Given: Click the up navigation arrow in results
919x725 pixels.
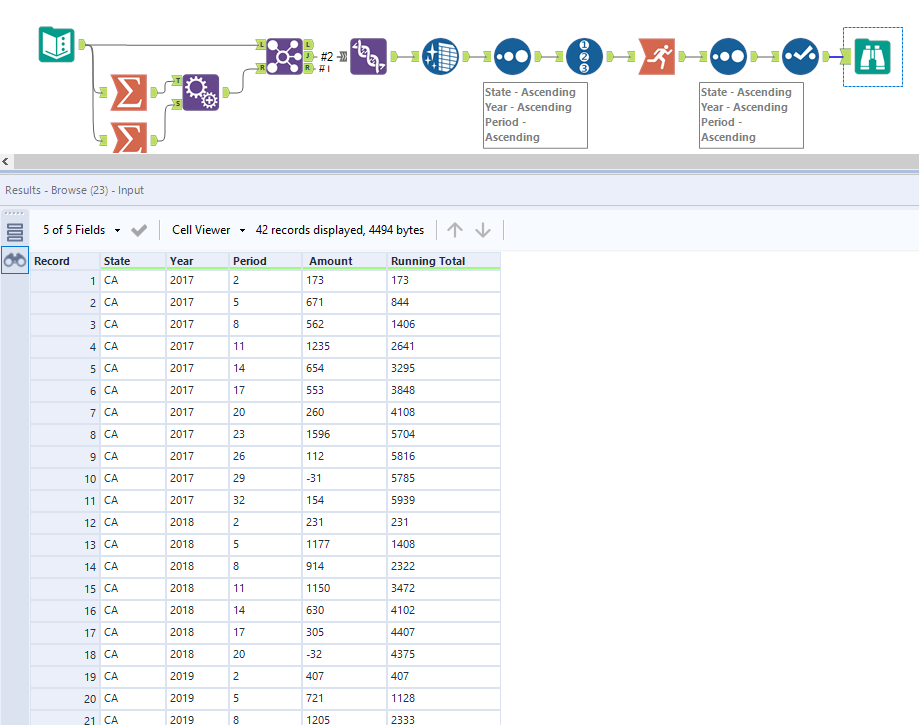Looking at the screenshot, I should pyautogui.click(x=455, y=229).
